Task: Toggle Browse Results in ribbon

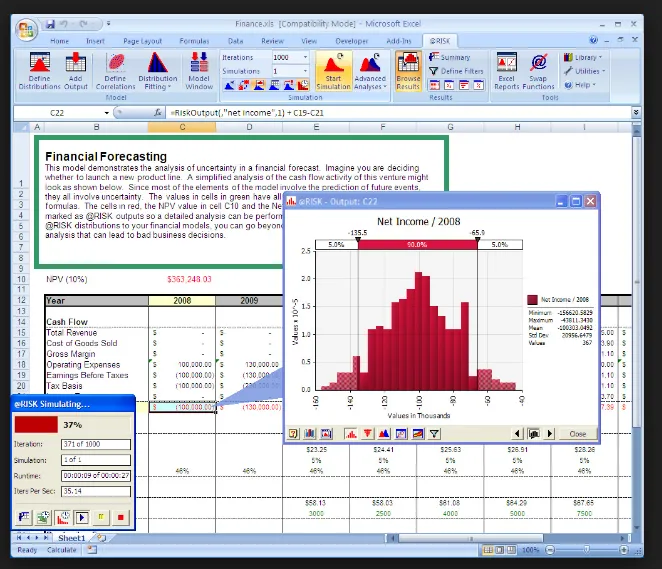Action: (408, 71)
